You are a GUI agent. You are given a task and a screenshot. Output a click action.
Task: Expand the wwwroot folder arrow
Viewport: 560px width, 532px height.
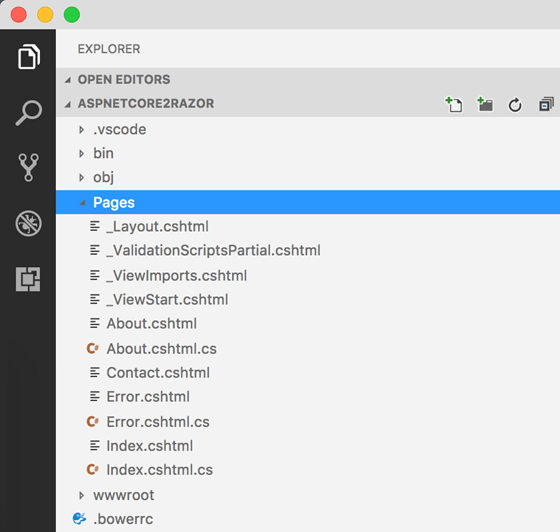[81, 495]
